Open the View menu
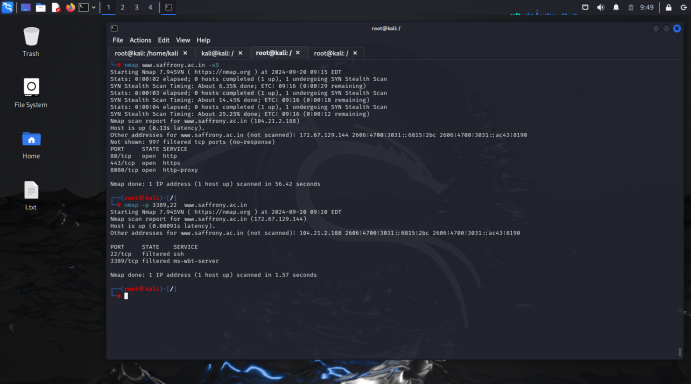 click(x=183, y=40)
